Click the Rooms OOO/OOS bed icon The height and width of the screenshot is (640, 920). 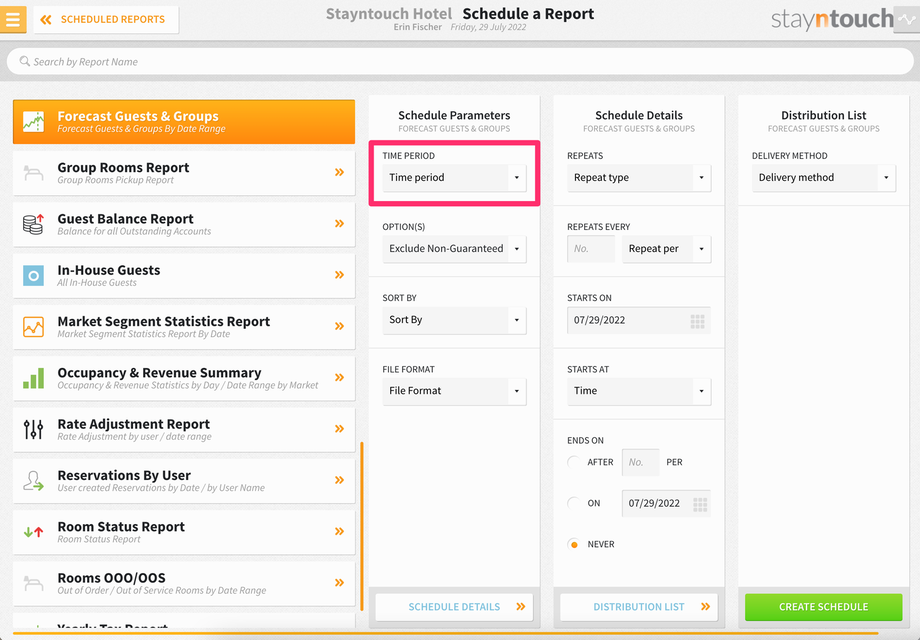33,583
